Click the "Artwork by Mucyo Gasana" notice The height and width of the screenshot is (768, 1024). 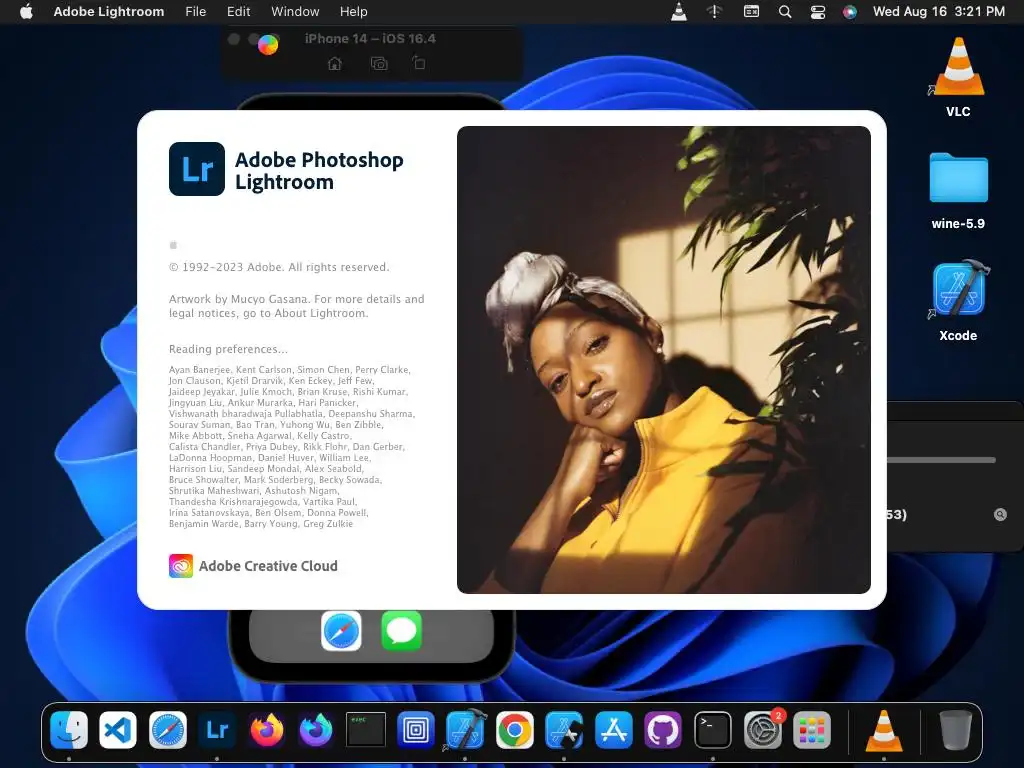pyautogui.click(x=296, y=306)
